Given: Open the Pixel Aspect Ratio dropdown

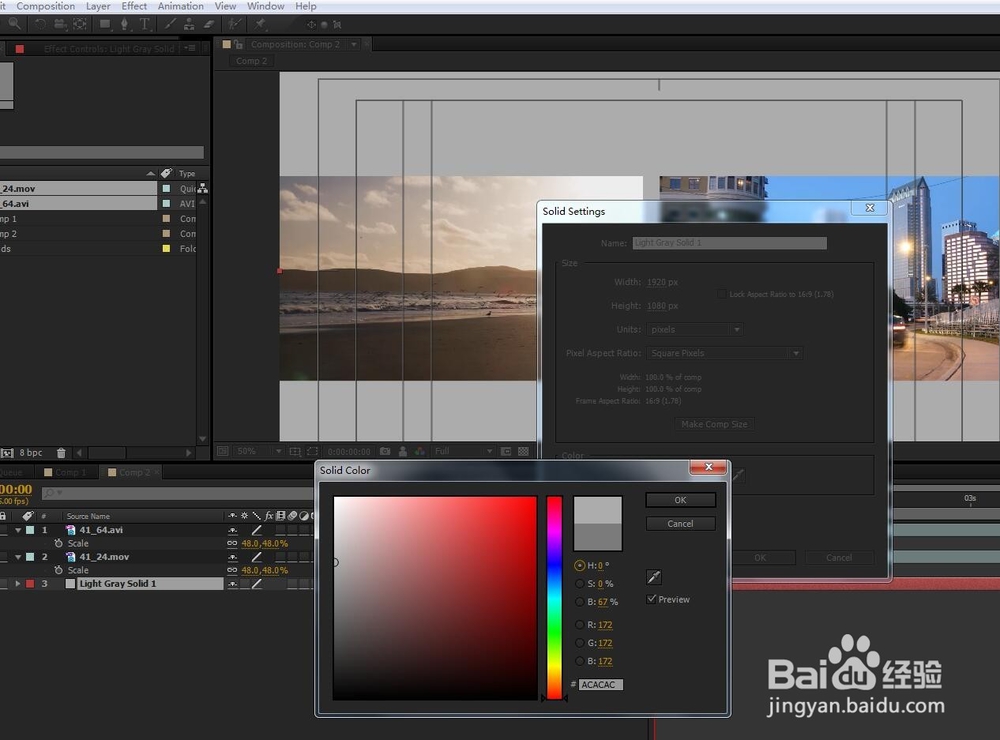Looking at the screenshot, I should tap(724, 353).
